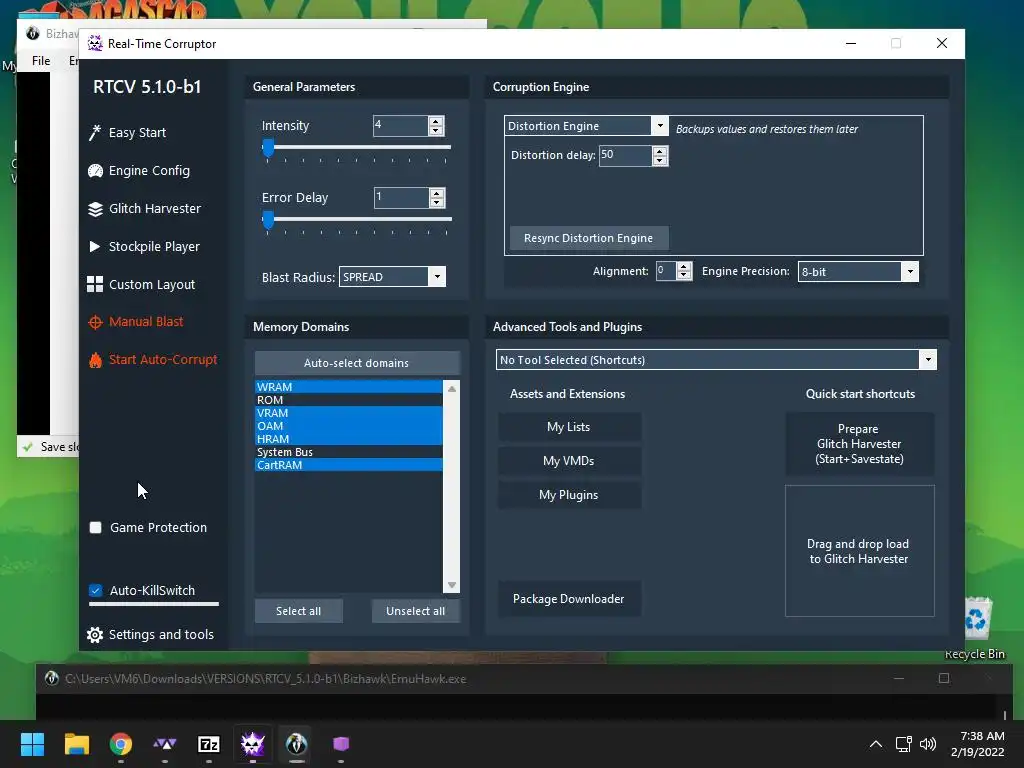Viewport: 1024px width, 768px height.
Task: Switch to BizHawk taskbar icon
Action: [296, 744]
